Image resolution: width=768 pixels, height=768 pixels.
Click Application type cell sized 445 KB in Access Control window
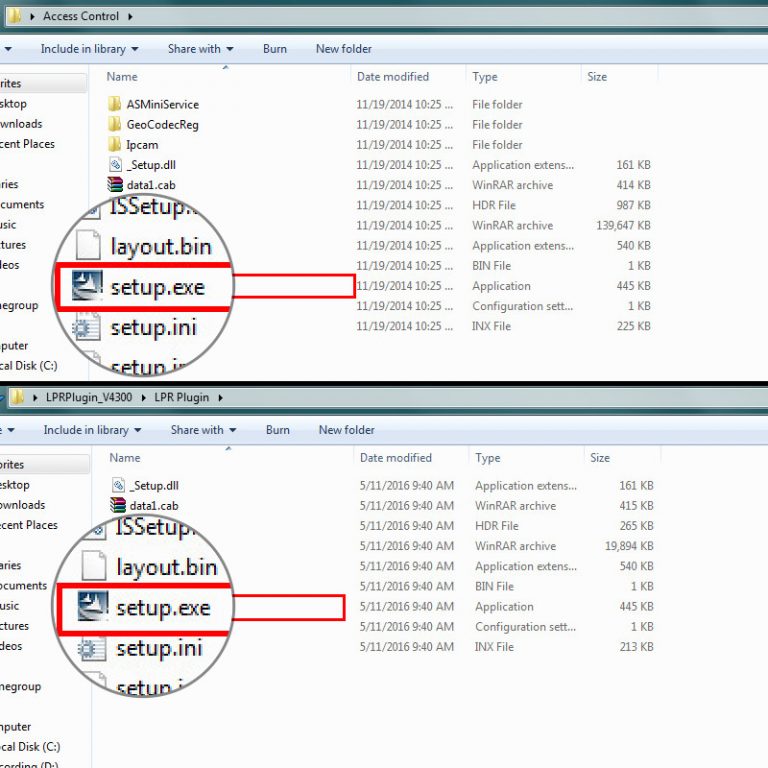click(501, 286)
